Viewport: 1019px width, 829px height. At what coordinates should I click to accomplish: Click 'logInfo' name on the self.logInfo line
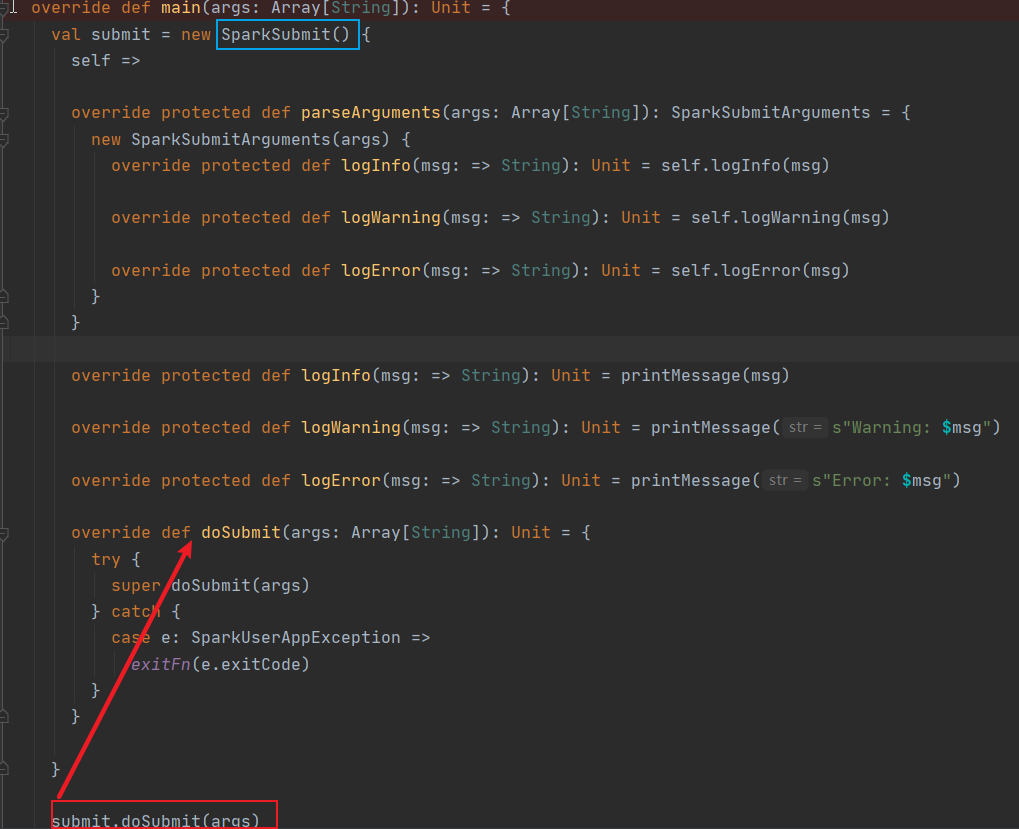(376, 166)
